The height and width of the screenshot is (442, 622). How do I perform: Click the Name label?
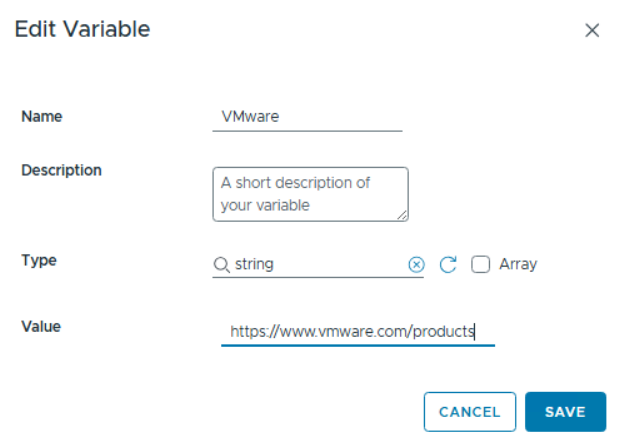(x=42, y=116)
